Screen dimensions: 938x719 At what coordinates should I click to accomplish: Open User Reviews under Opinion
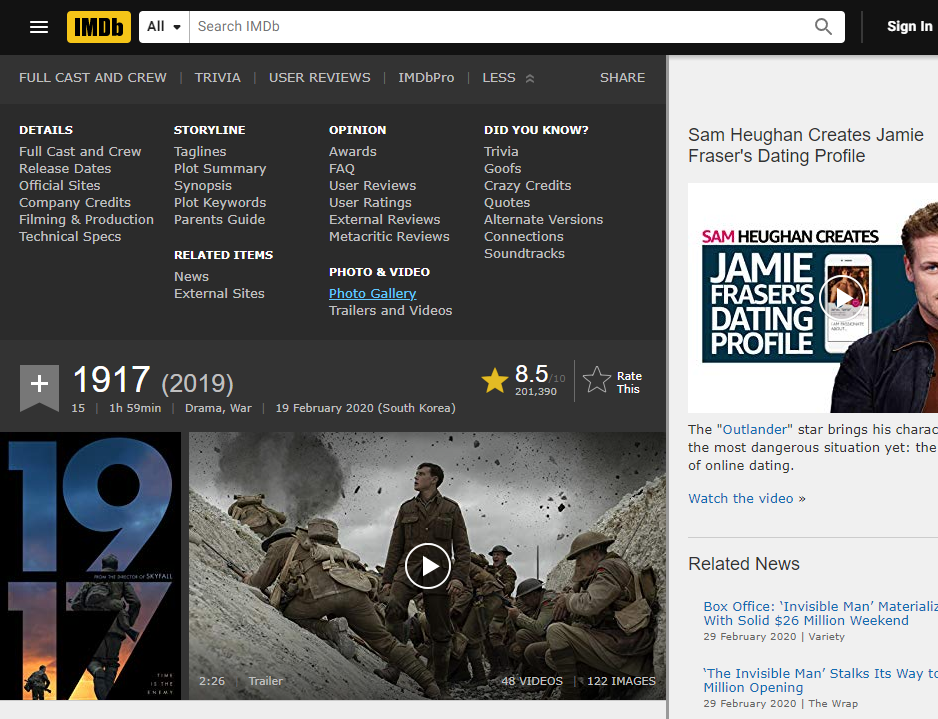(373, 185)
